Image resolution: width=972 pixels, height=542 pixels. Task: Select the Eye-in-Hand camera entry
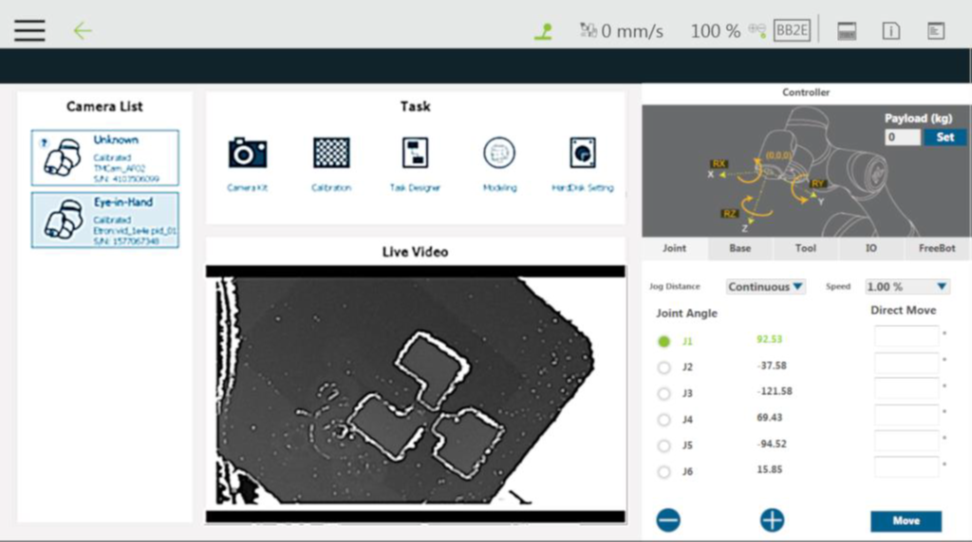point(105,220)
